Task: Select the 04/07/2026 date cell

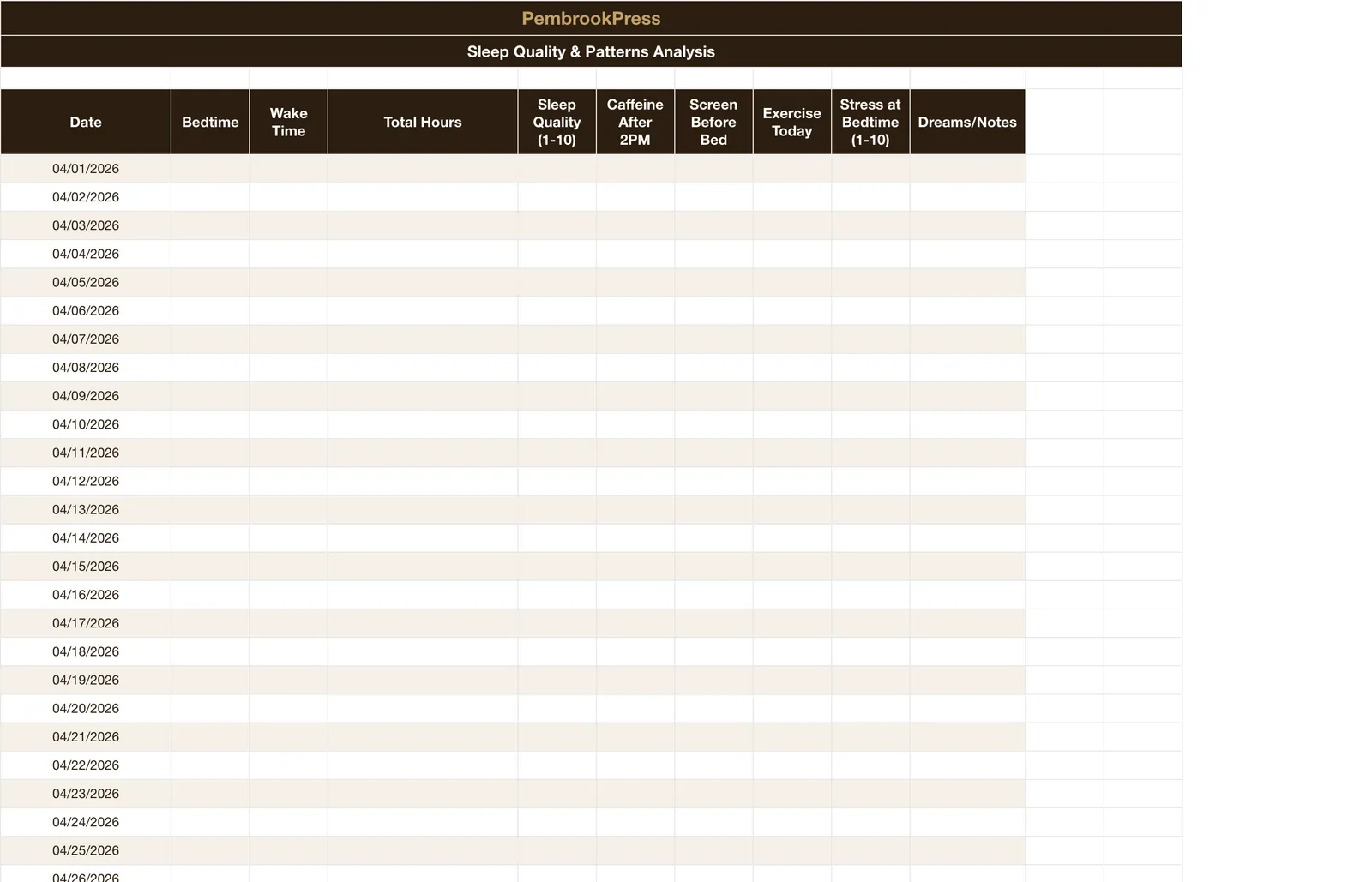Action: tap(86, 339)
